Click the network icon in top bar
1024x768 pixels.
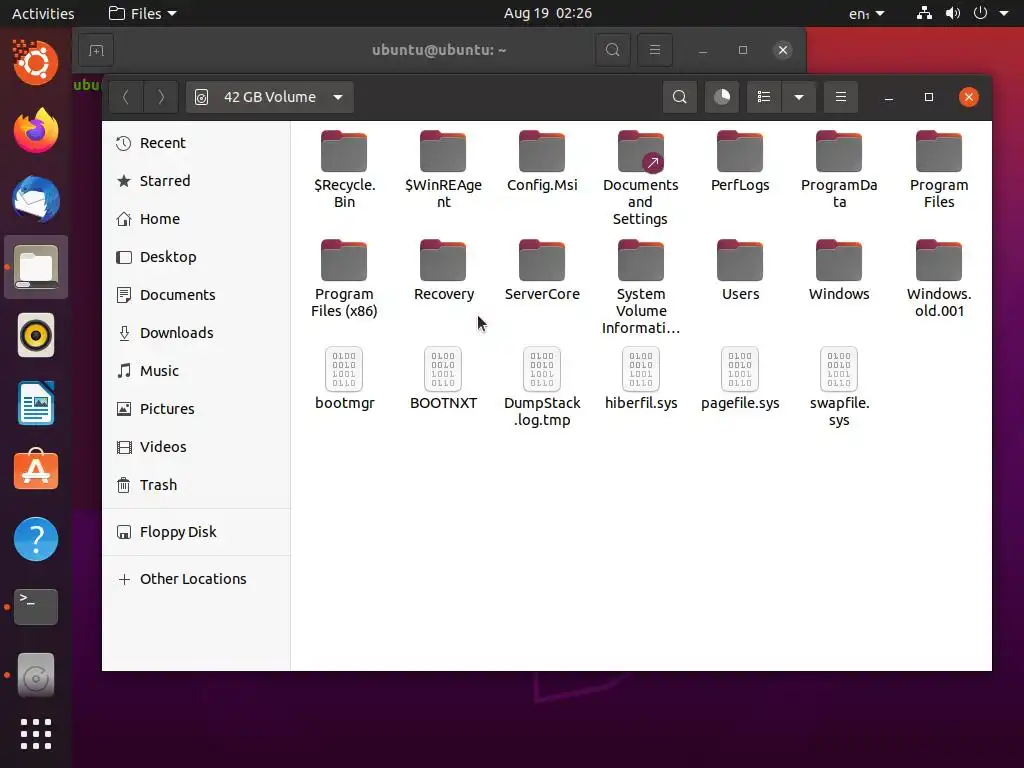(924, 13)
